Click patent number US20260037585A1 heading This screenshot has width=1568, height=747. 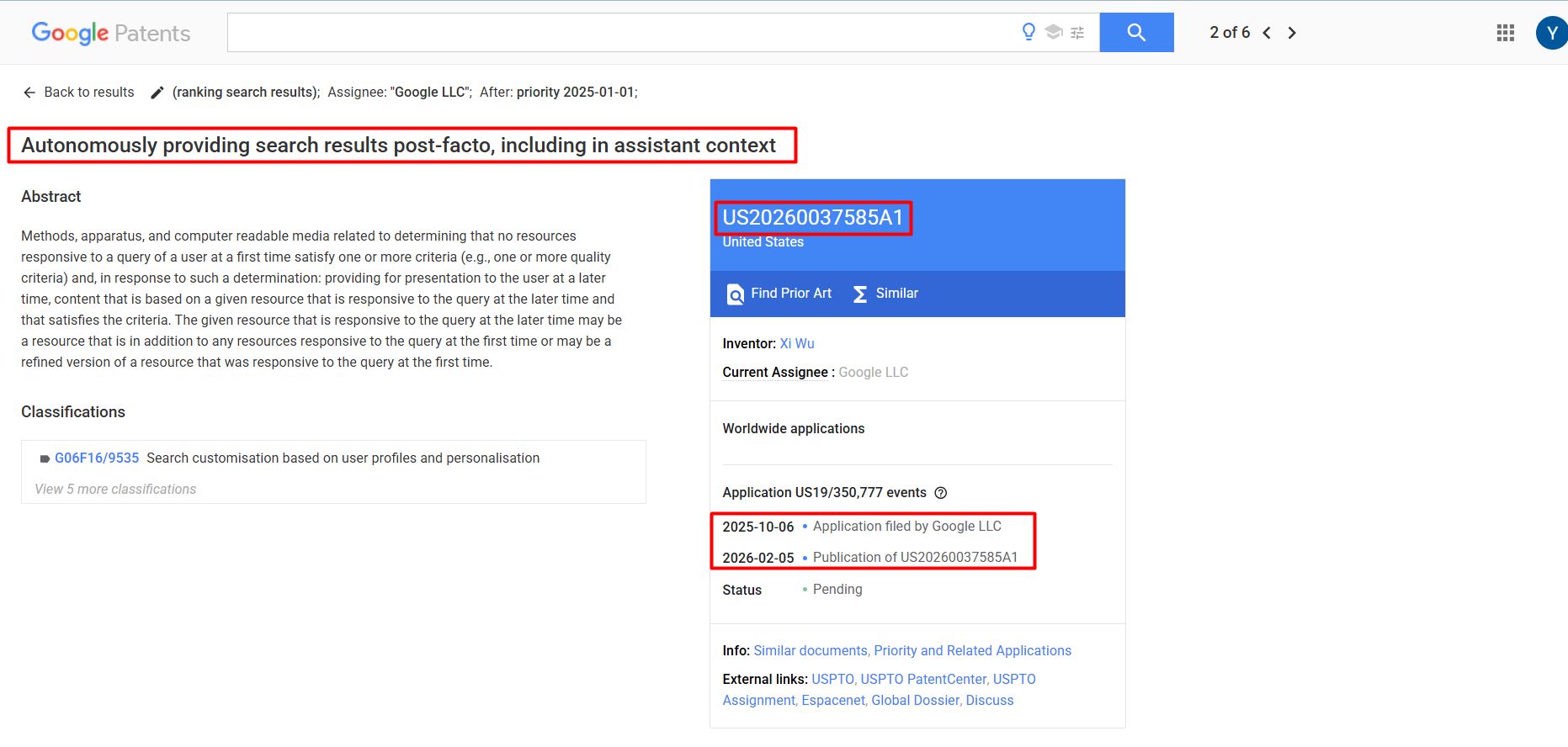click(813, 217)
